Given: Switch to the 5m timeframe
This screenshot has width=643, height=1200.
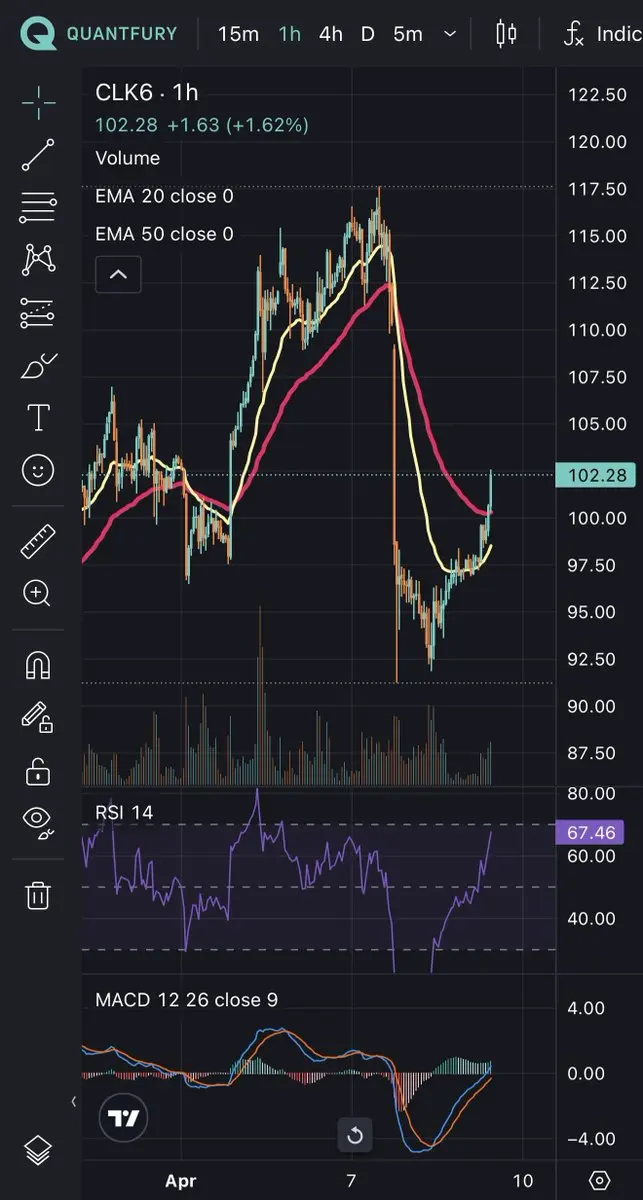Looking at the screenshot, I should pyautogui.click(x=407, y=34).
